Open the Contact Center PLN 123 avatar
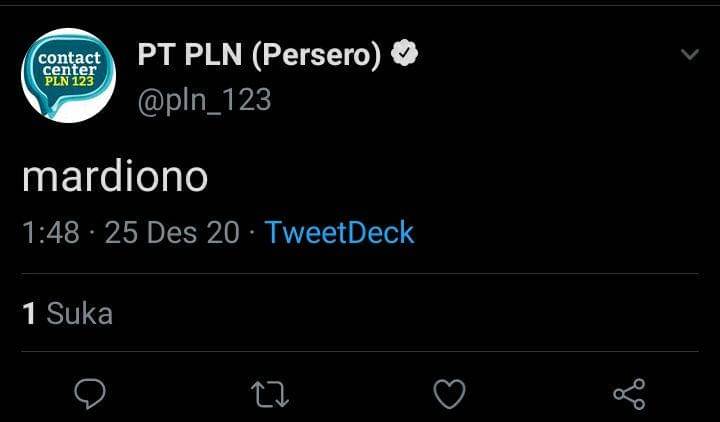 68,76
